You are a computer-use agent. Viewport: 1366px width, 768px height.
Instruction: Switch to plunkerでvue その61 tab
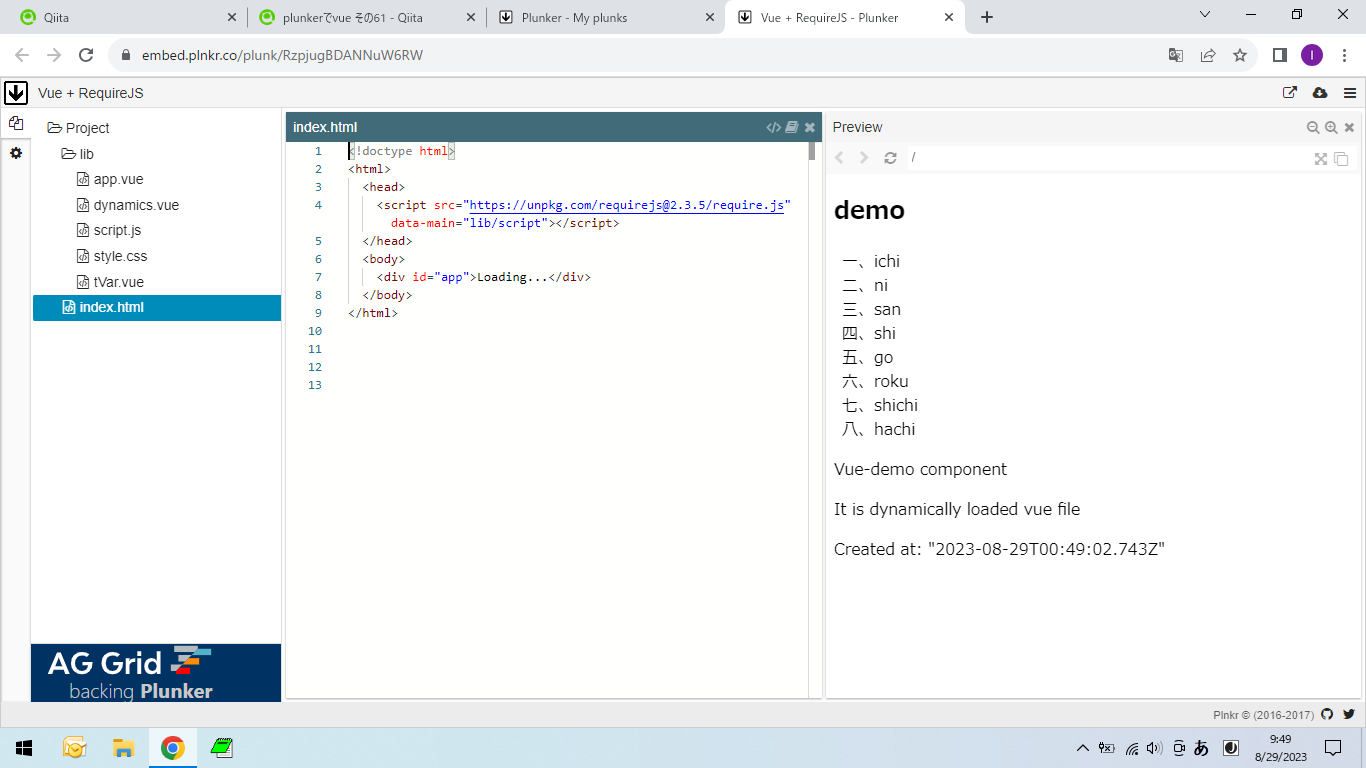pos(365,17)
